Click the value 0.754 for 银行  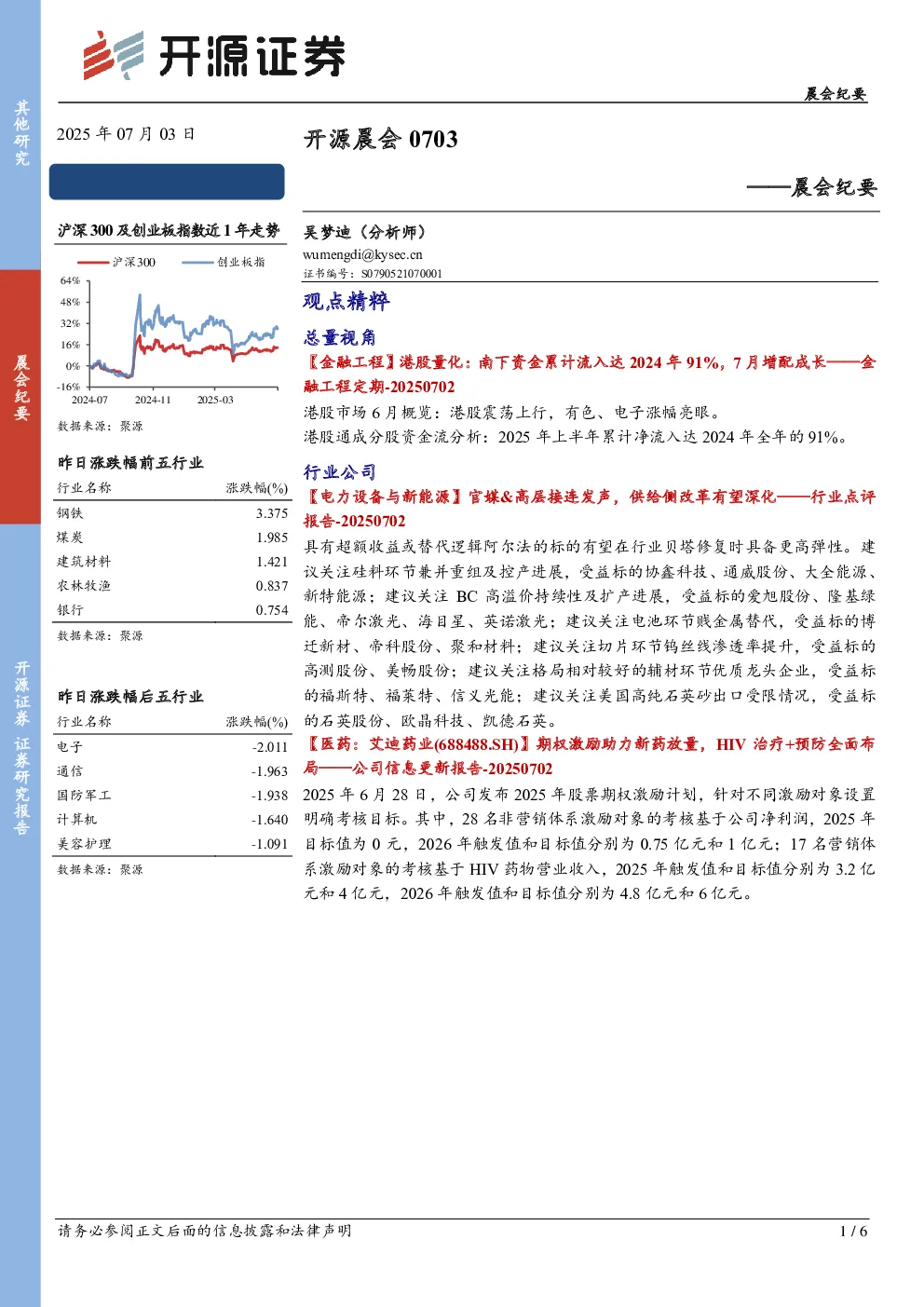(272, 610)
